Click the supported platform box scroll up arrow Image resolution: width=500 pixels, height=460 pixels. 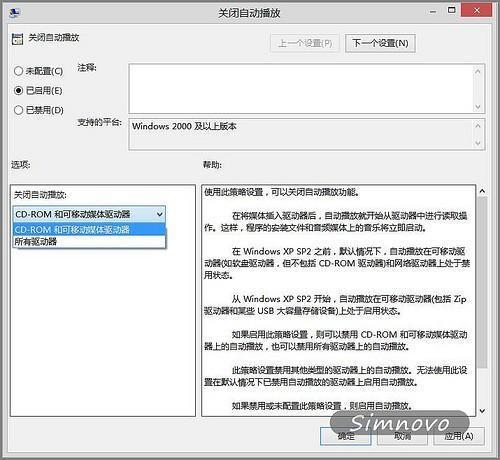[x=478, y=126]
